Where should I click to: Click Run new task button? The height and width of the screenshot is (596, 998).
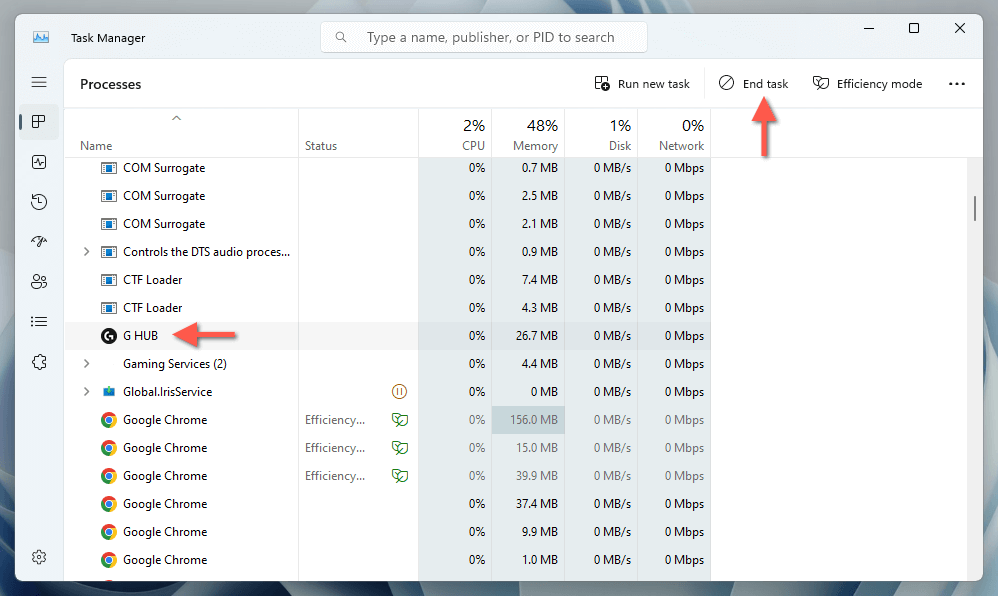(642, 83)
